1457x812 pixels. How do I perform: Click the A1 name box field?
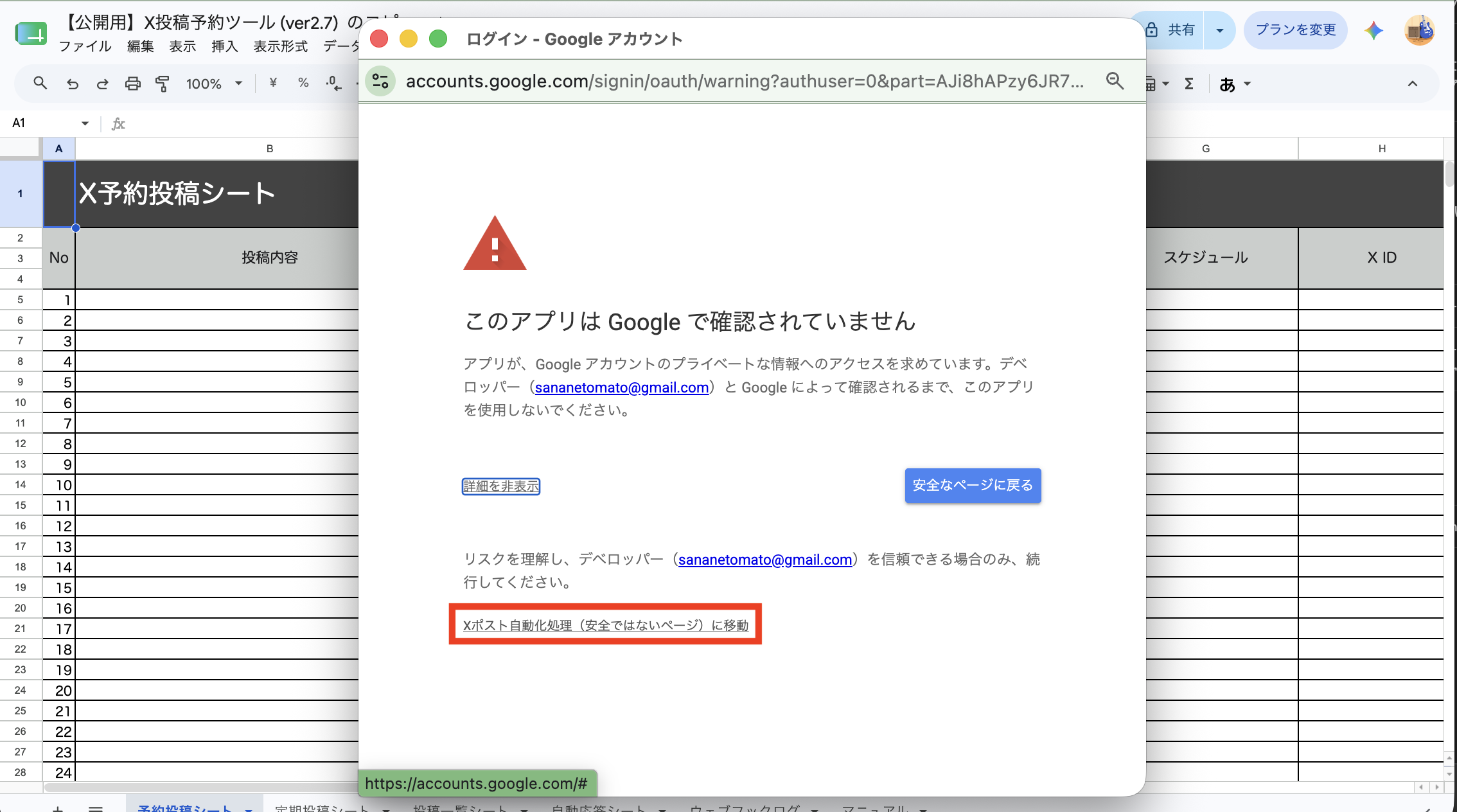(42, 123)
